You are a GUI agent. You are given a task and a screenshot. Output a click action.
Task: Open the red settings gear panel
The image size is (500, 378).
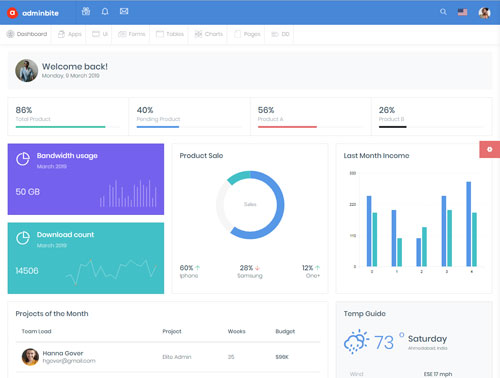click(x=490, y=149)
